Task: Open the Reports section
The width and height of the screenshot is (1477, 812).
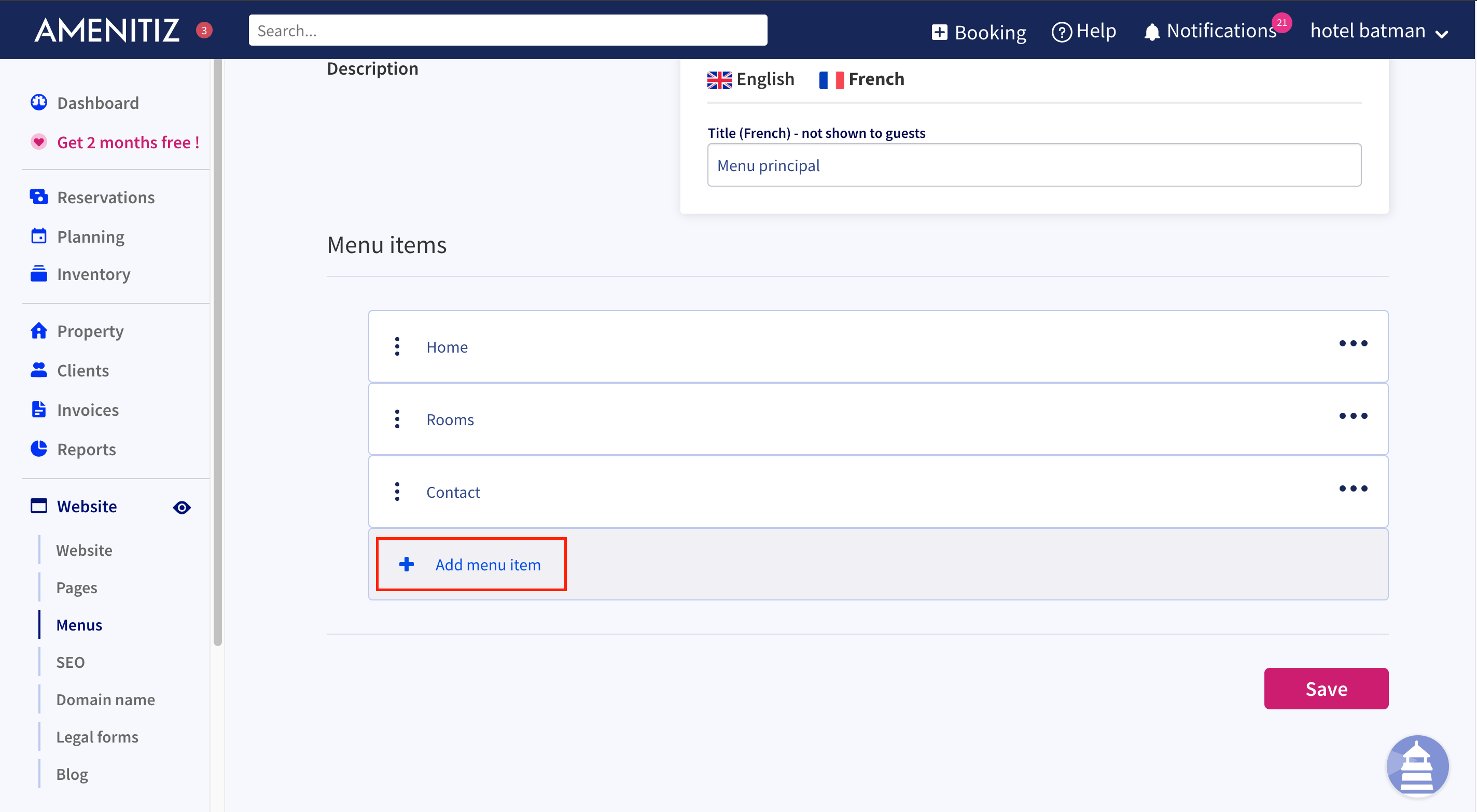Action: click(x=87, y=449)
